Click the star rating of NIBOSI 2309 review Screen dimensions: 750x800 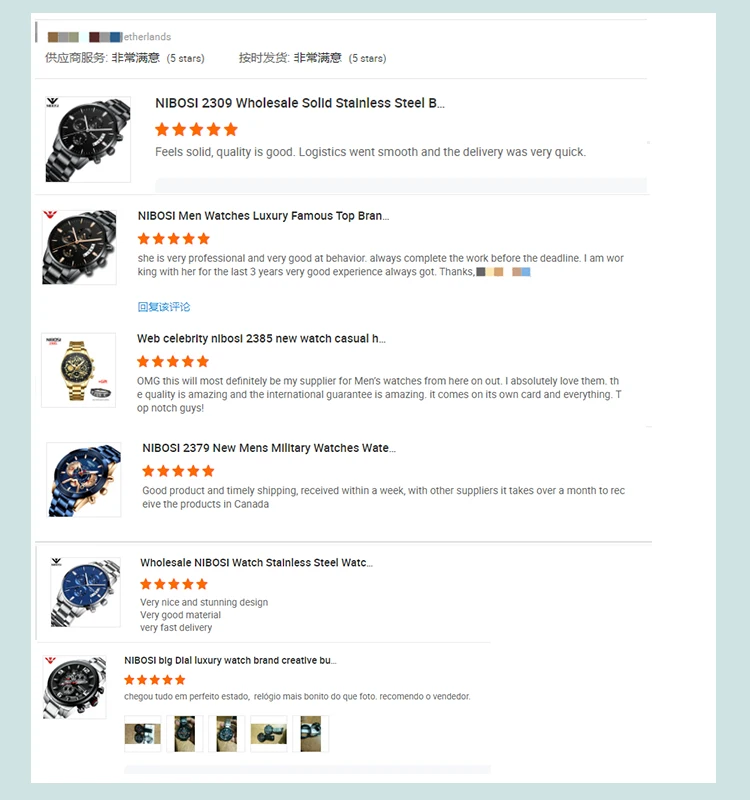196,129
